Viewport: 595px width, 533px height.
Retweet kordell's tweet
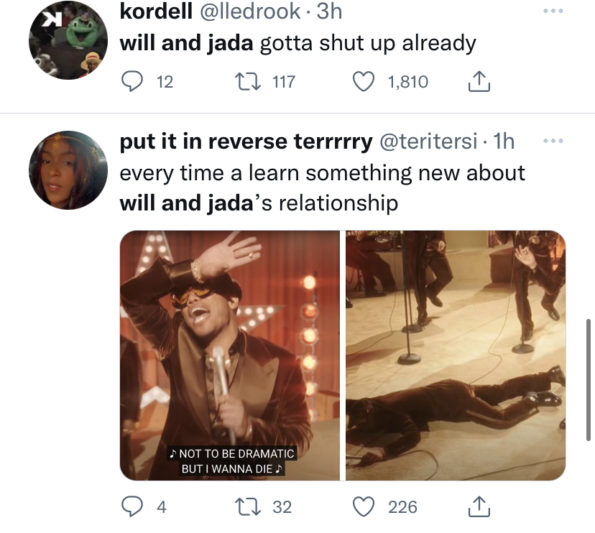coord(248,82)
